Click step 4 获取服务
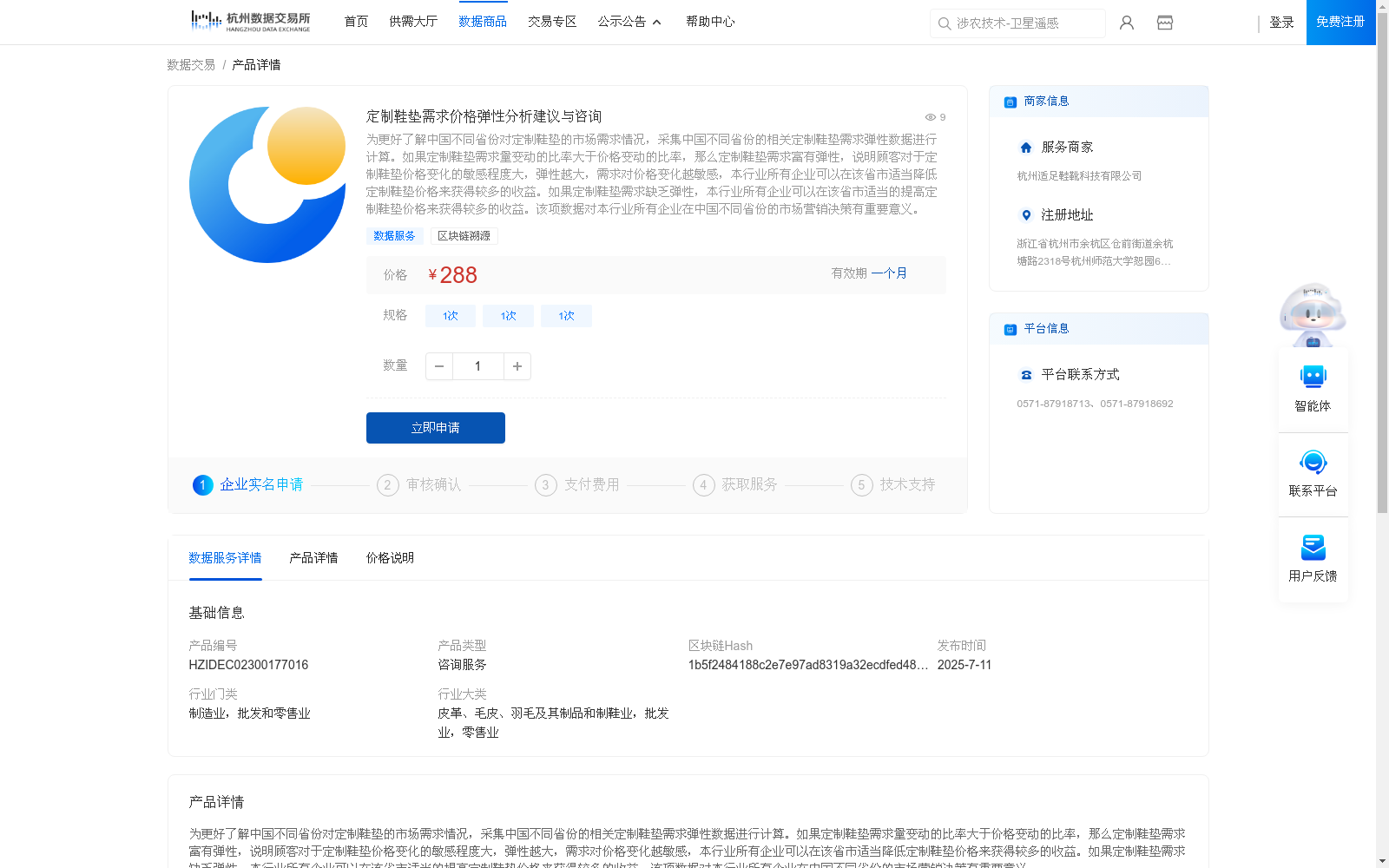 [735, 484]
